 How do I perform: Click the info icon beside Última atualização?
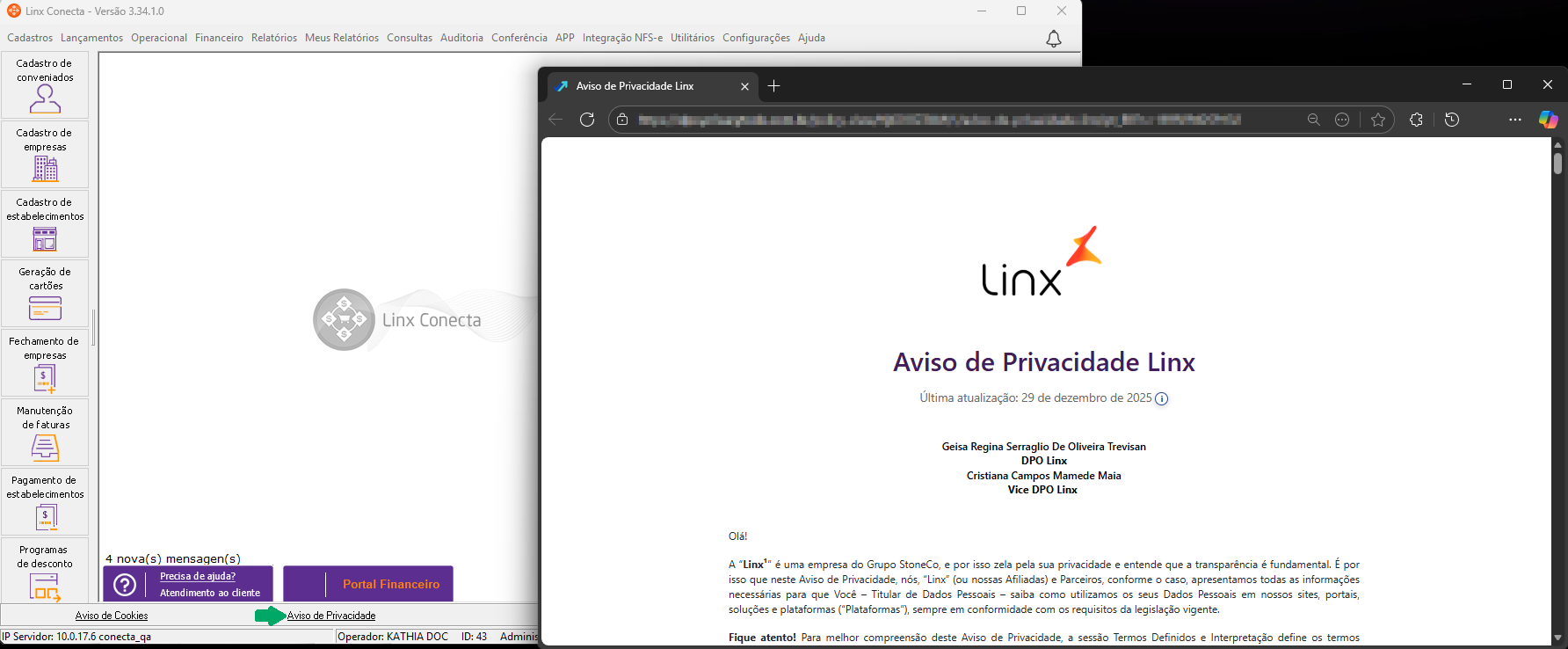1161,398
